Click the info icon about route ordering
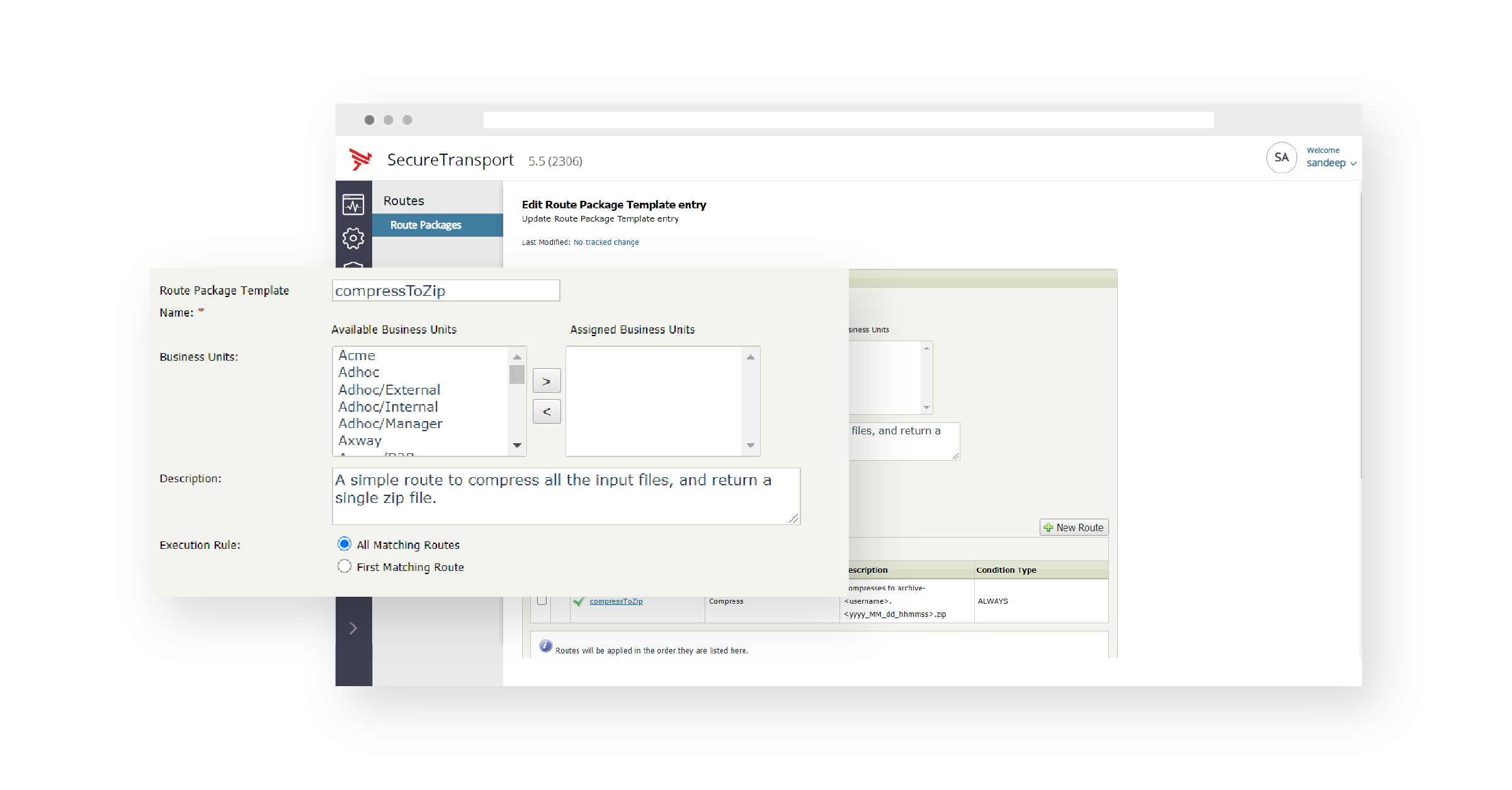Viewport: 1512px width, 790px height. click(x=545, y=646)
